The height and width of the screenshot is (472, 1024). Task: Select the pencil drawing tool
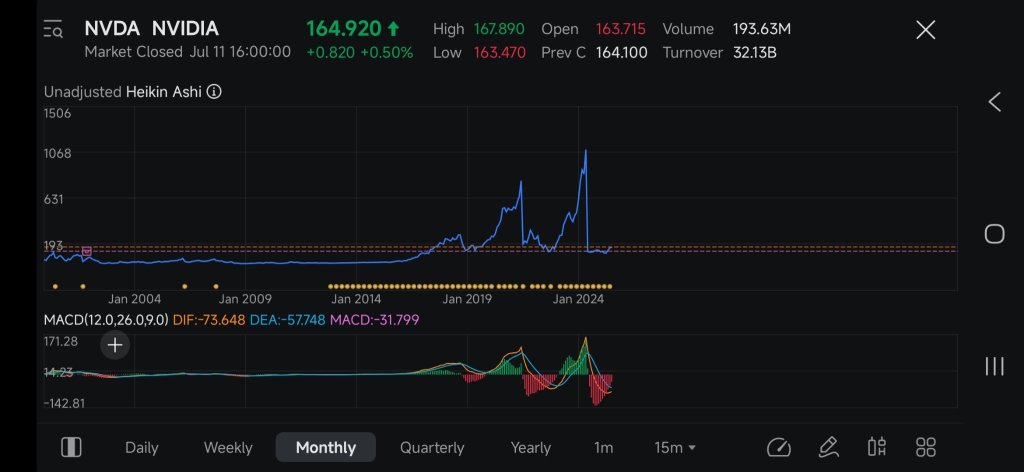[828, 447]
